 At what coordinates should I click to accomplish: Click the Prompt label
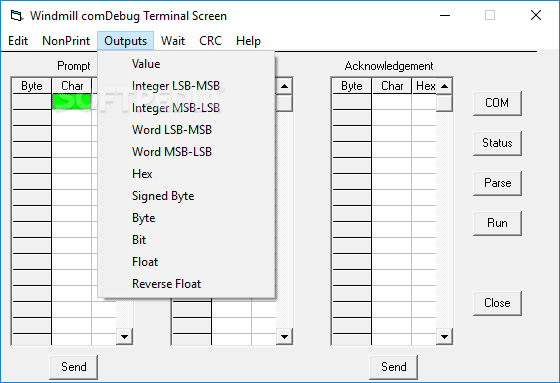(74, 66)
